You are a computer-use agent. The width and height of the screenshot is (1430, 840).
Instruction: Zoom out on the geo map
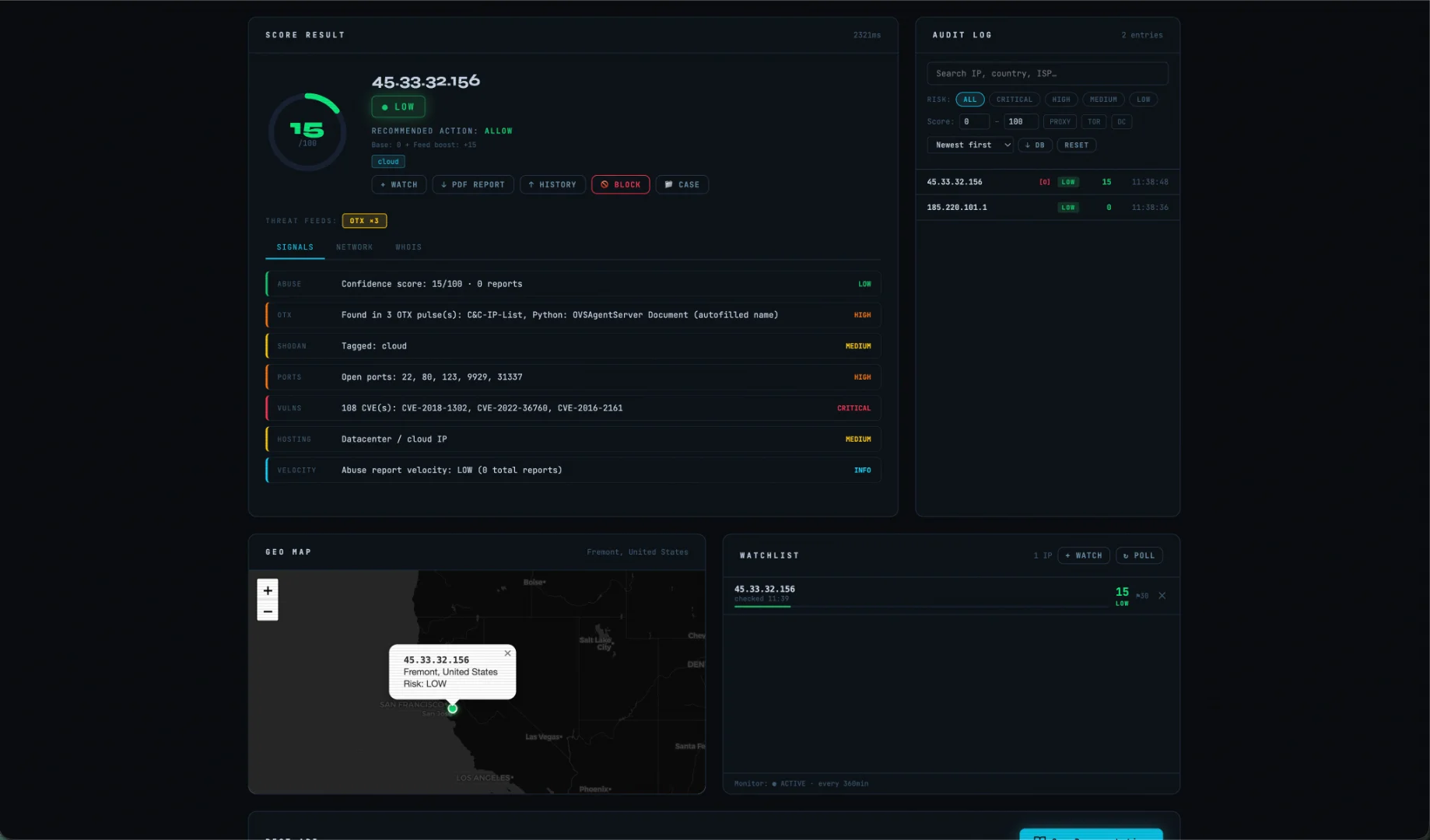[x=268, y=611]
